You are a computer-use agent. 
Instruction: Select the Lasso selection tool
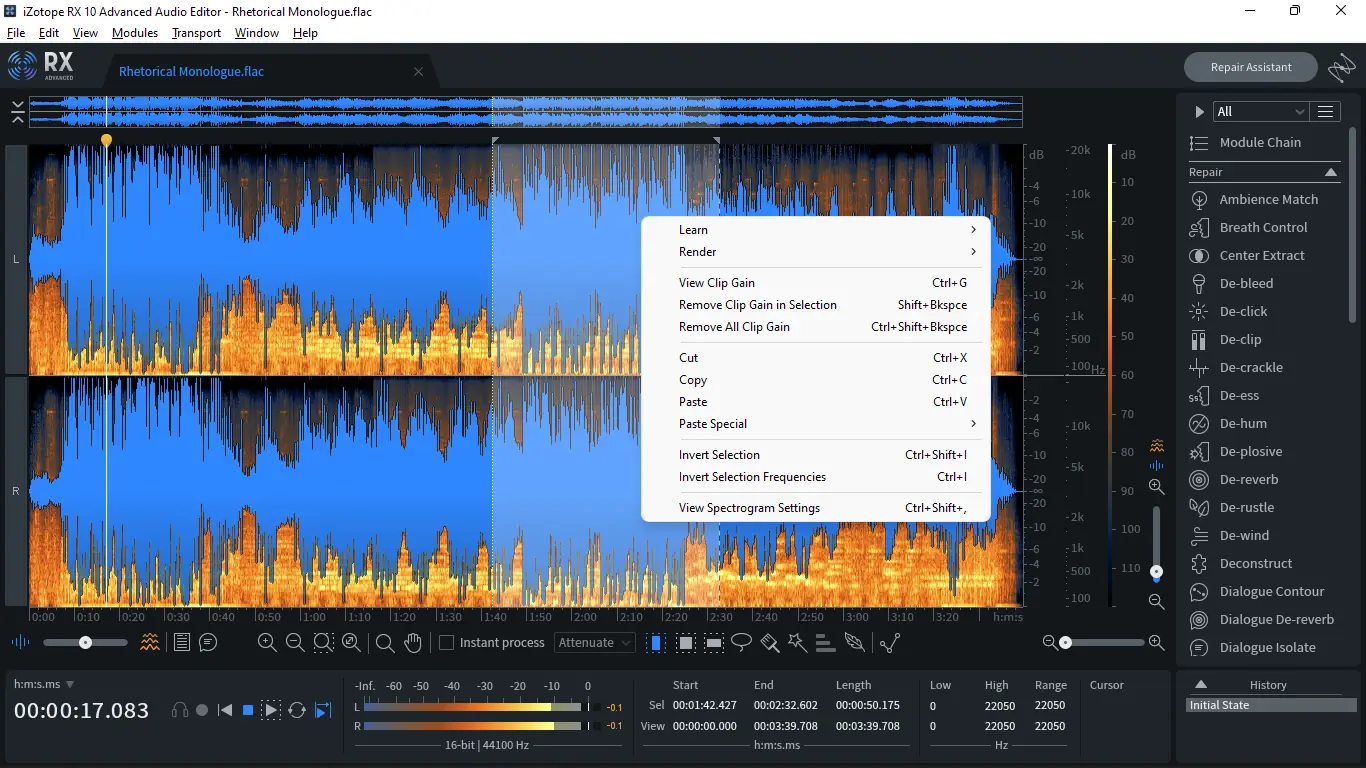pos(741,643)
